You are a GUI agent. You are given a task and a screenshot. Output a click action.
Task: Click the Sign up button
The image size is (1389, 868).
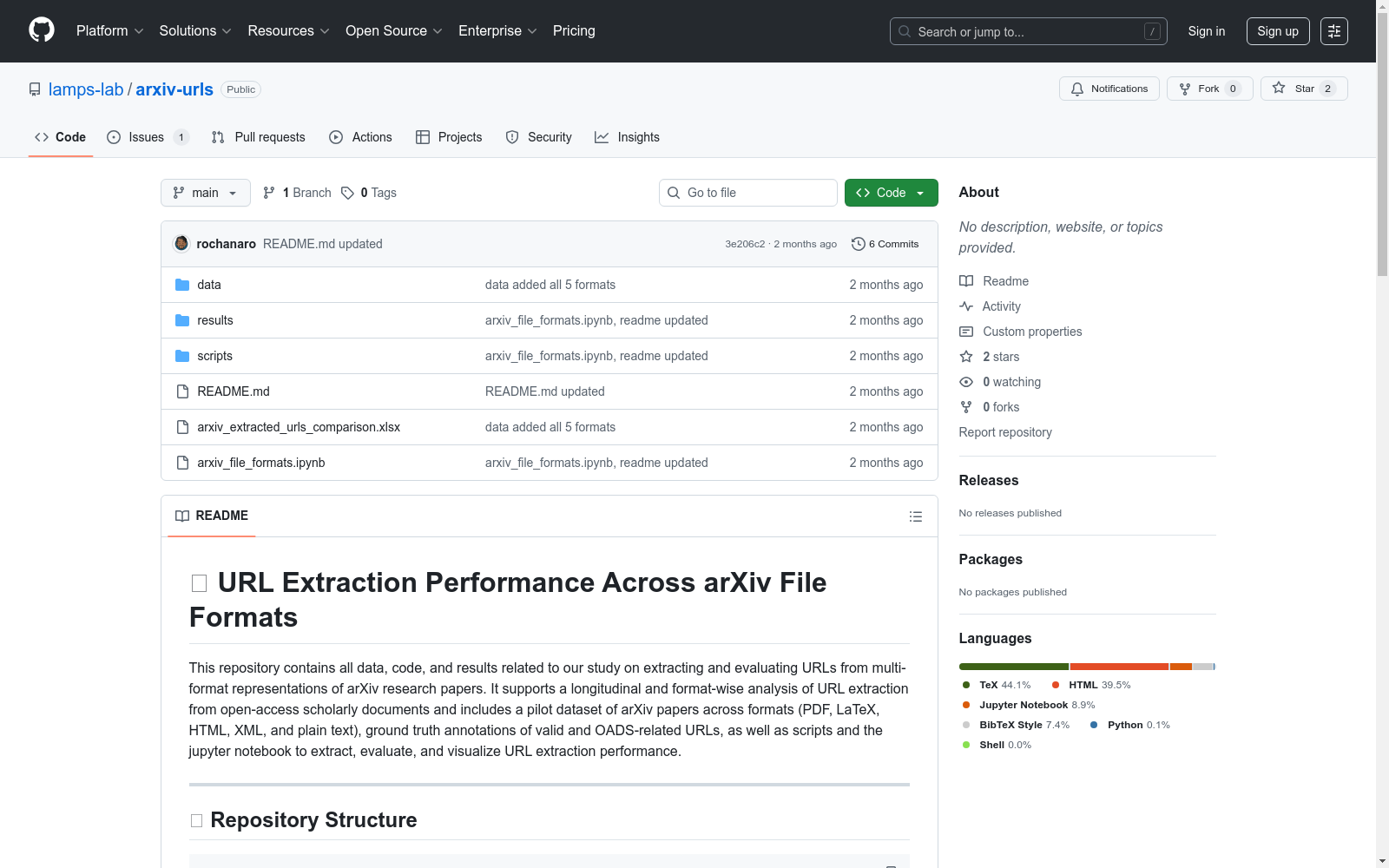1278,31
